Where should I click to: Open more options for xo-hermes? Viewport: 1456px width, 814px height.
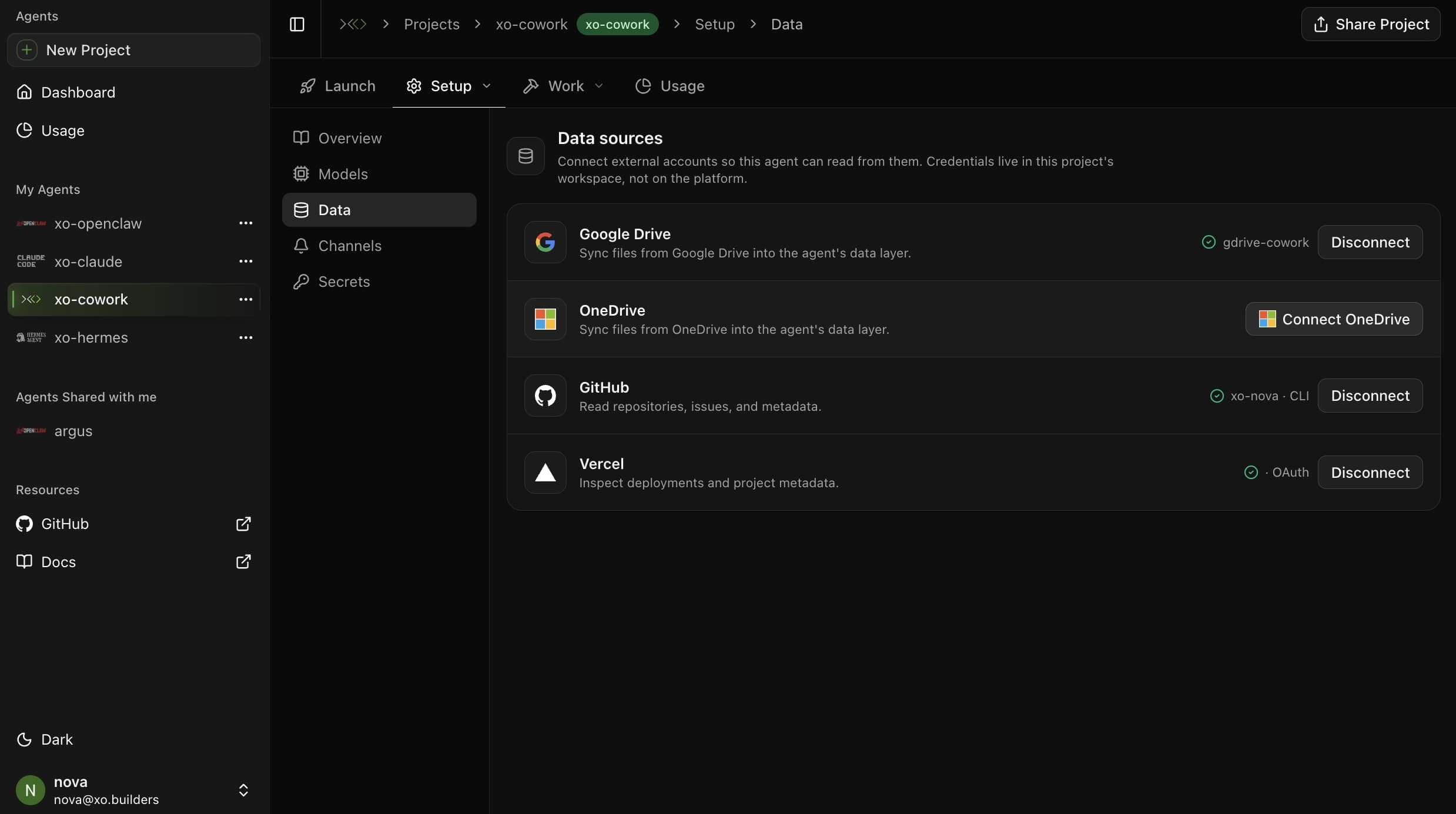pos(245,338)
